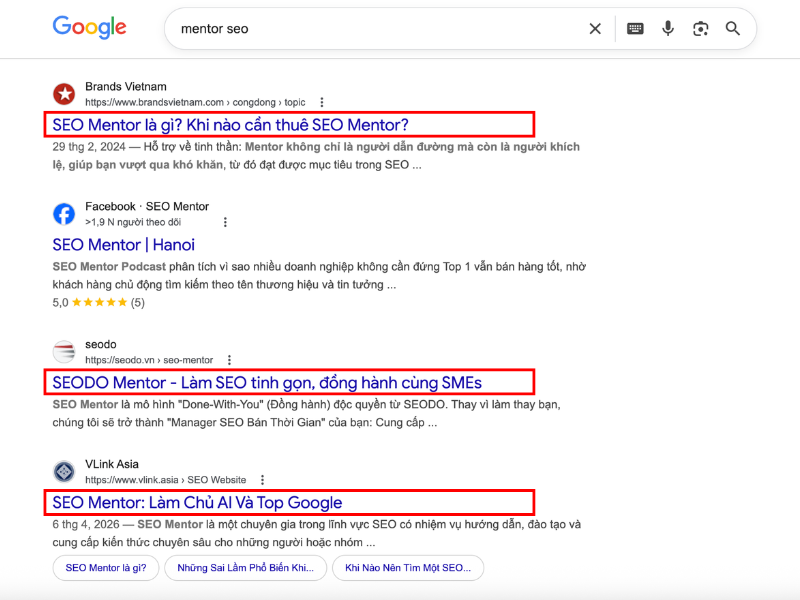Open more options for Brands Vietnam result

coord(321,102)
